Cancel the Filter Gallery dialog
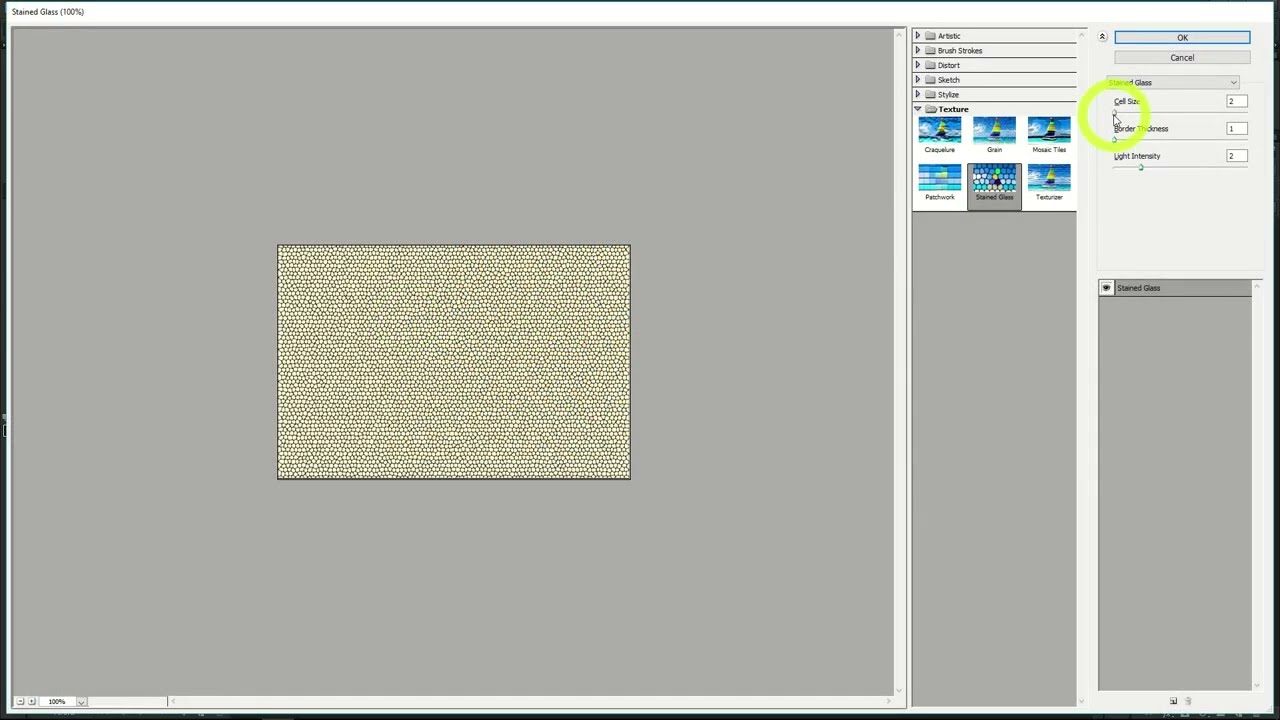 point(1182,57)
